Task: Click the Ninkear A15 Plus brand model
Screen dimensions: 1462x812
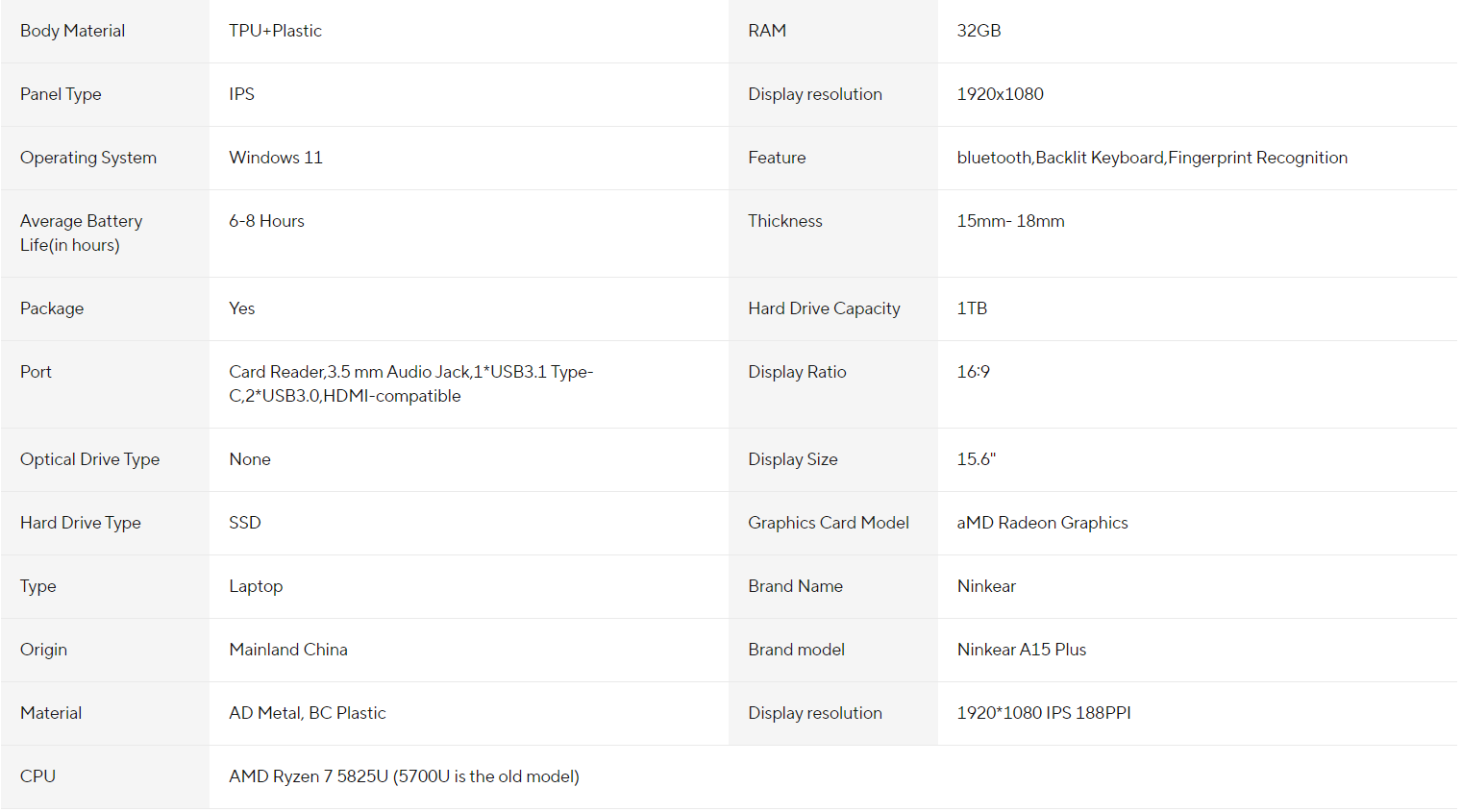Action: pyautogui.click(x=1021, y=650)
